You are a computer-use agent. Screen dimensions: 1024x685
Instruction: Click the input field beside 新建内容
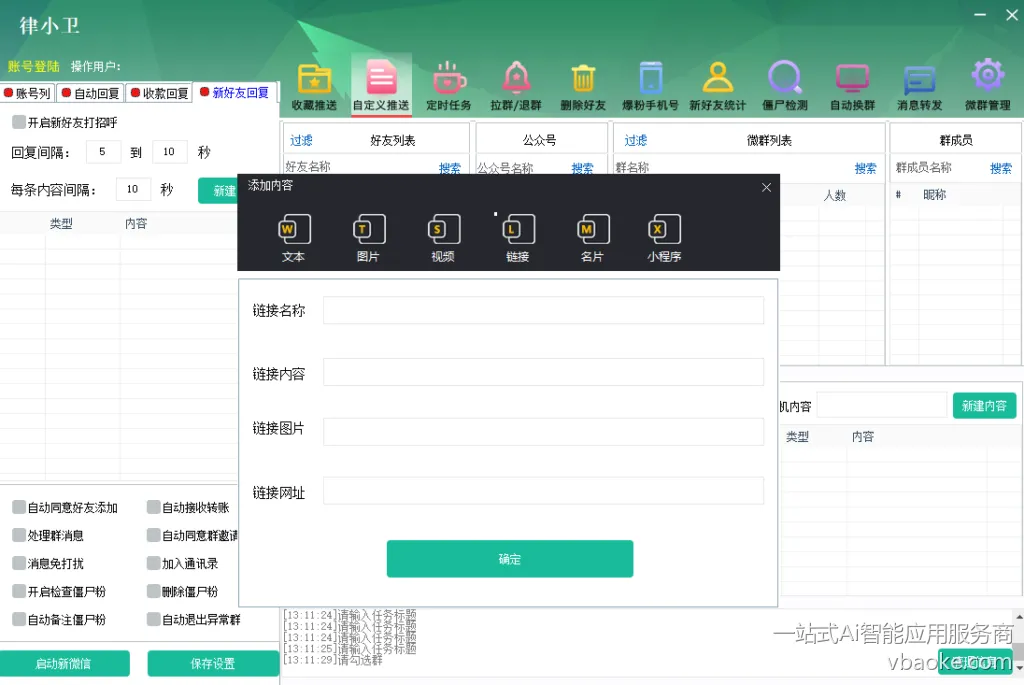pyautogui.click(x=882, y=406)
